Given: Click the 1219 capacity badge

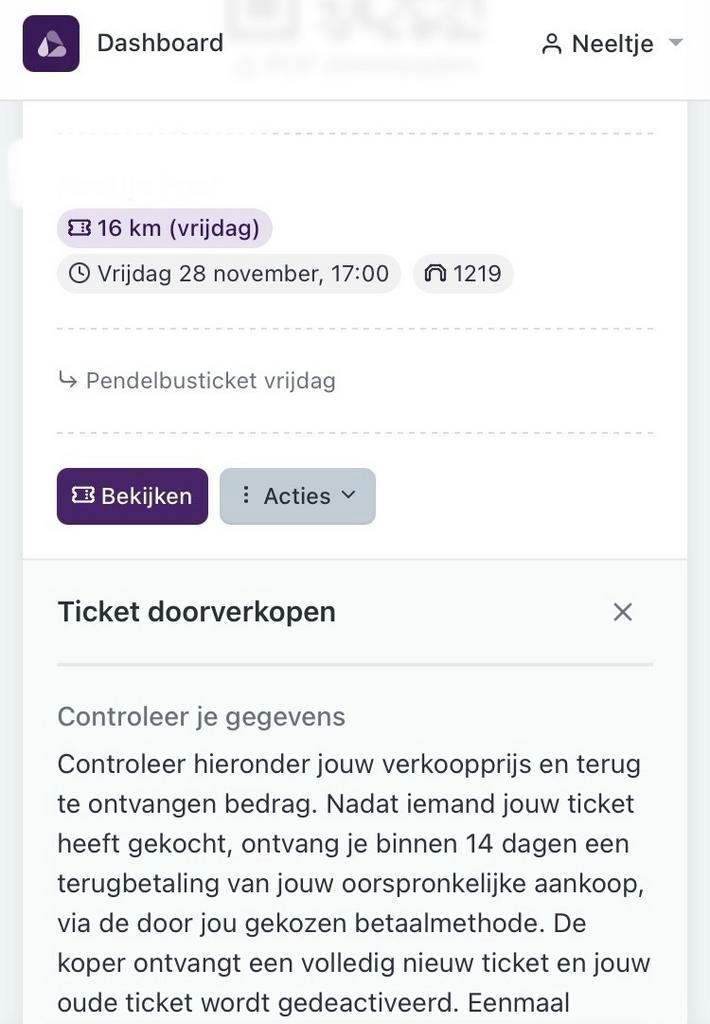Looking at the screenshot, I should click(462, 272).
